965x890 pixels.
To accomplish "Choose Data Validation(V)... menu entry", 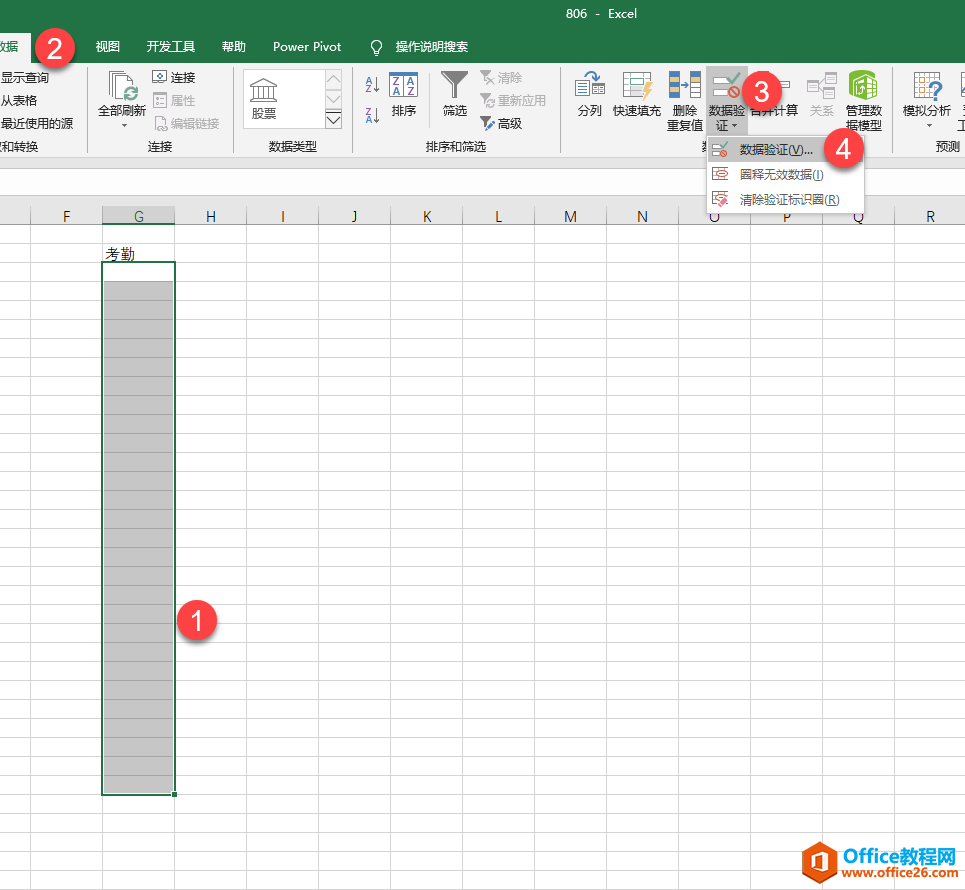I will (x=785, y=150).
